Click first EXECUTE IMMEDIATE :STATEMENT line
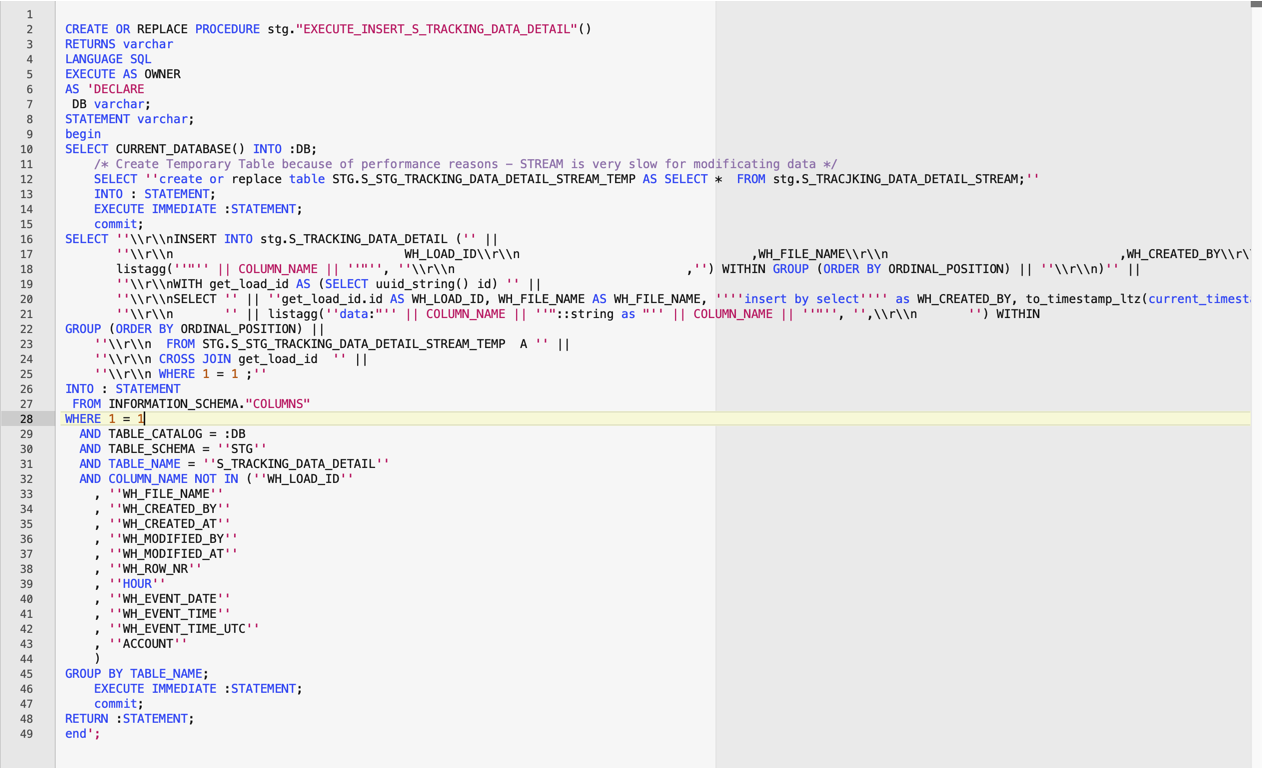The height and width of the screenshot is (768, 1262). pyautogui.click(x=197, y=209)
